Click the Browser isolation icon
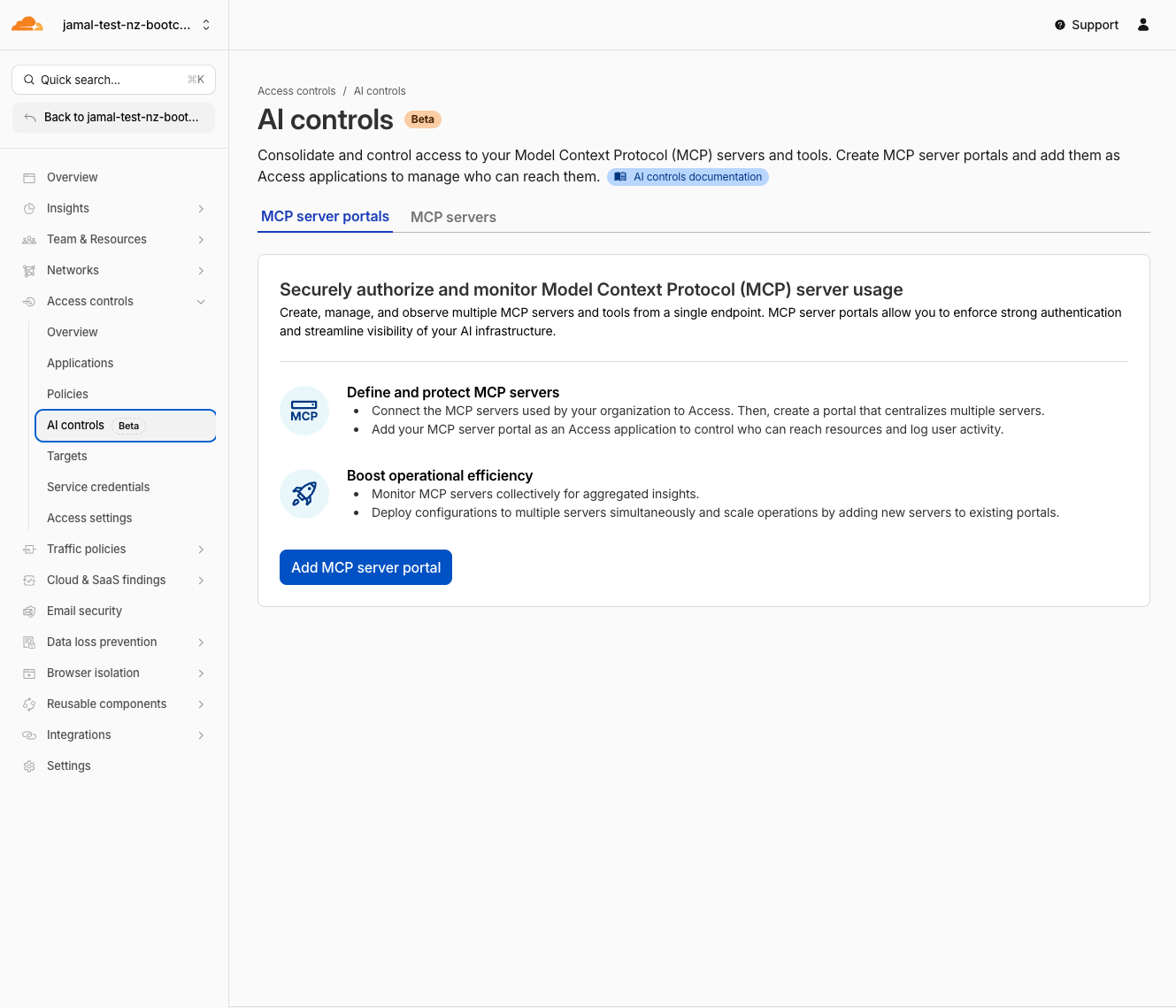 29,673
